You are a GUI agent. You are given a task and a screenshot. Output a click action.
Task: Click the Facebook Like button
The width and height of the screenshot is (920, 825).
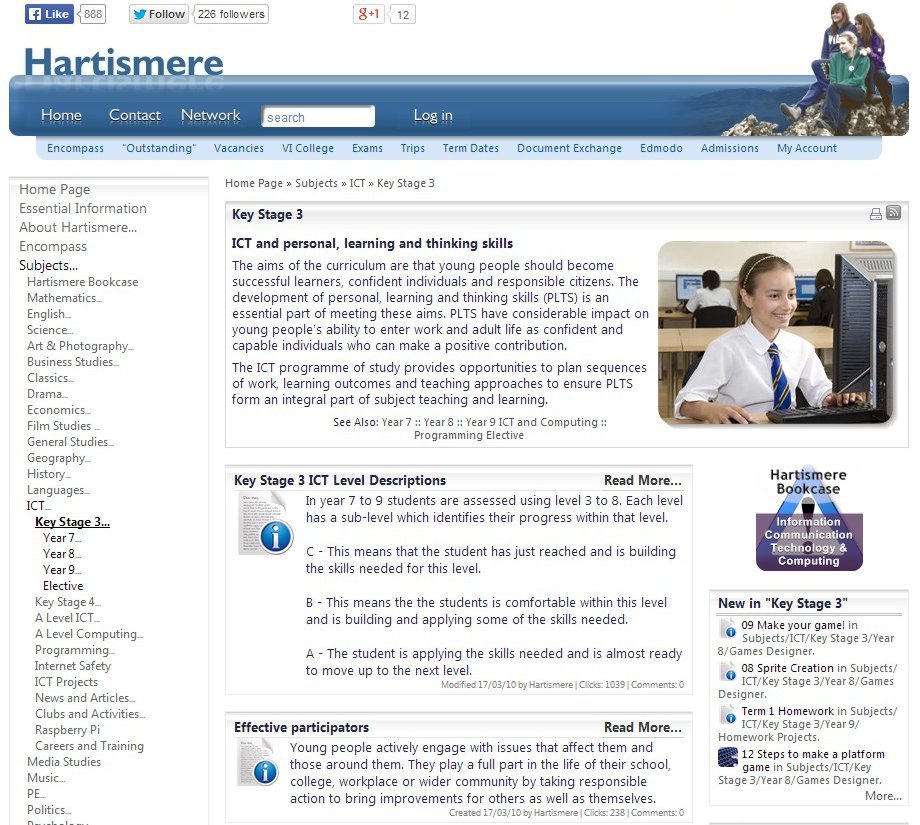pyautogui.click(x=49, y=14)
